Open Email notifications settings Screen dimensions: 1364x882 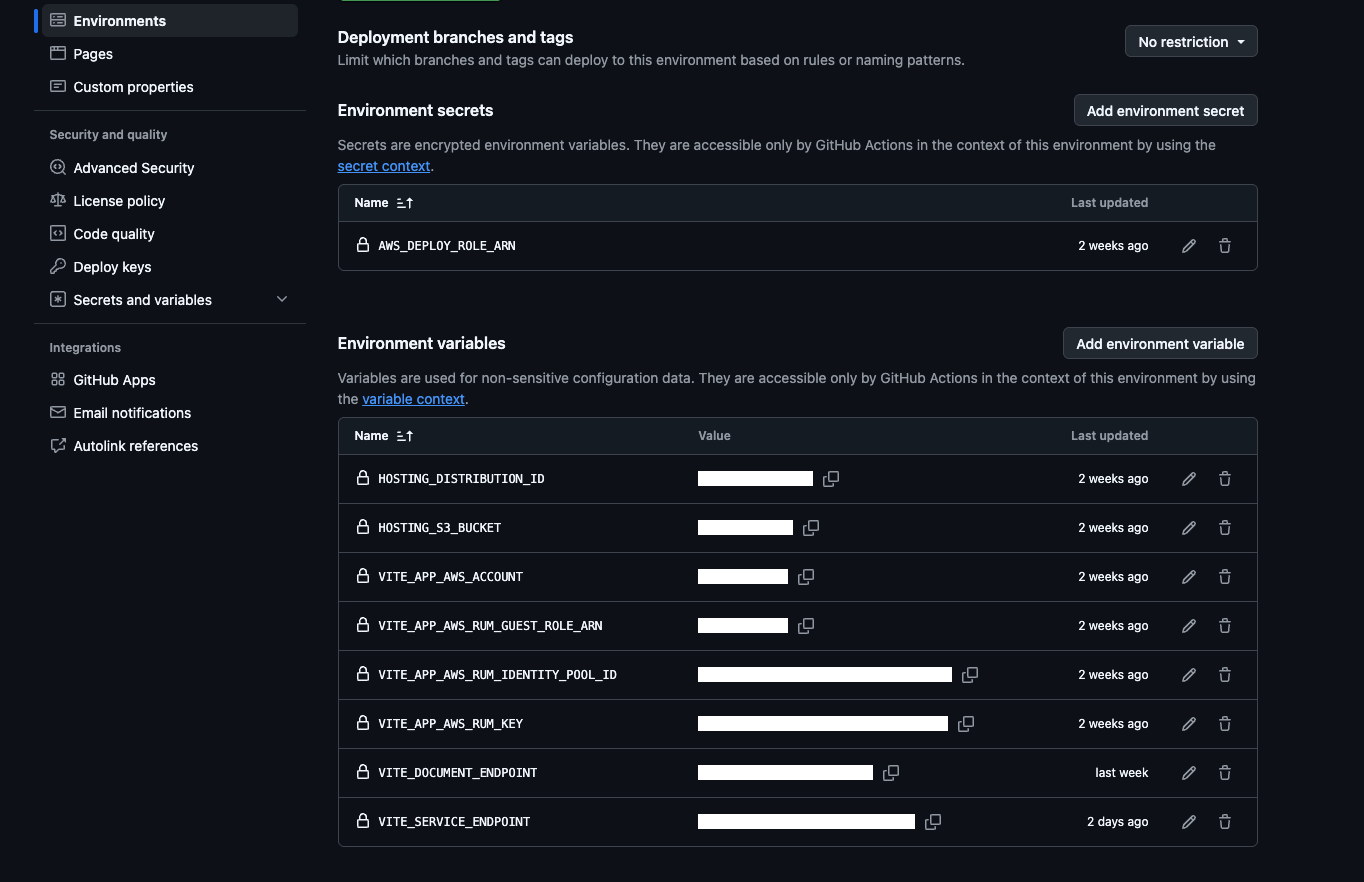[170, 413]
